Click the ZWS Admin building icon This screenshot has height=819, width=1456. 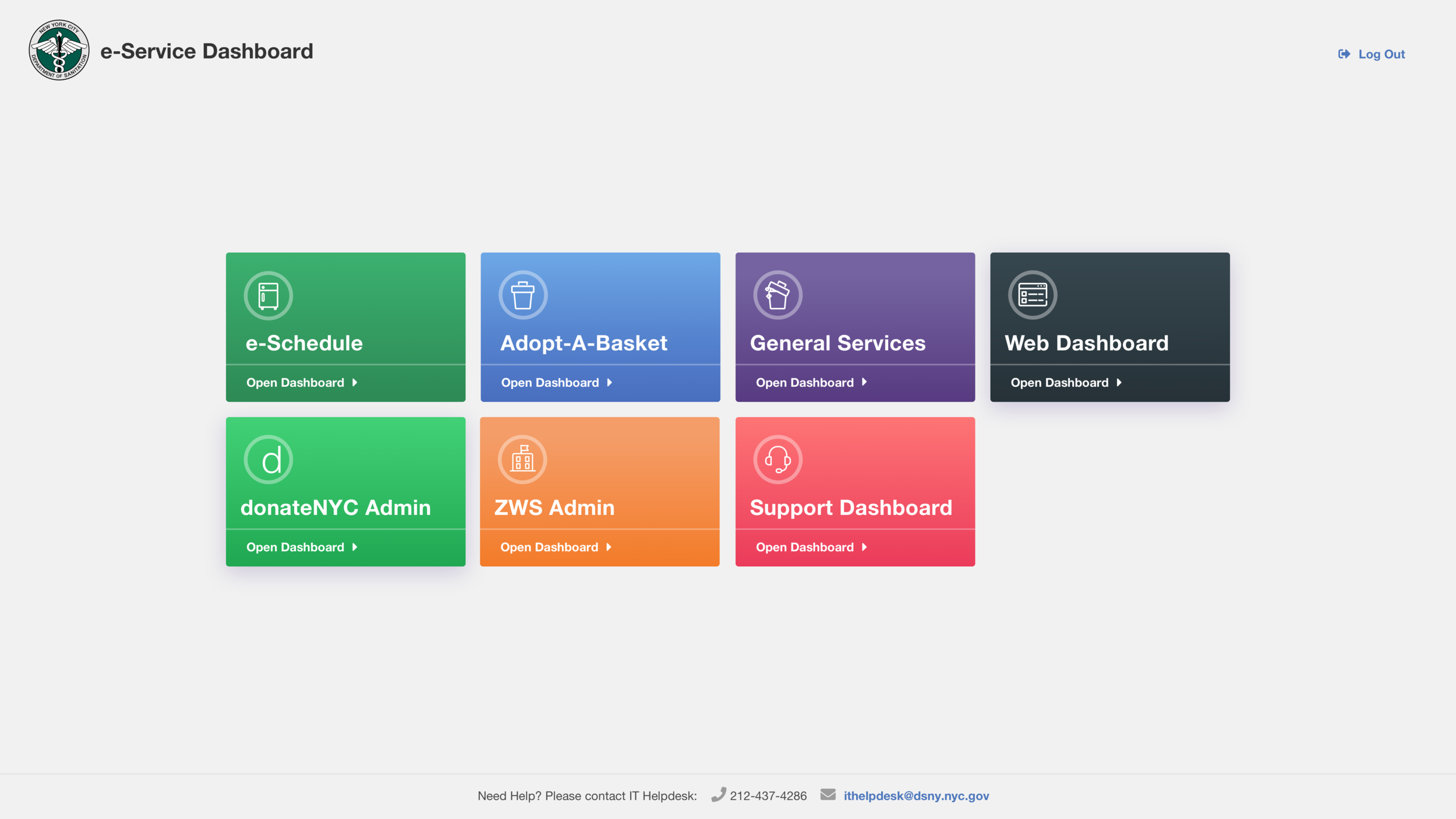coord(522,459)
